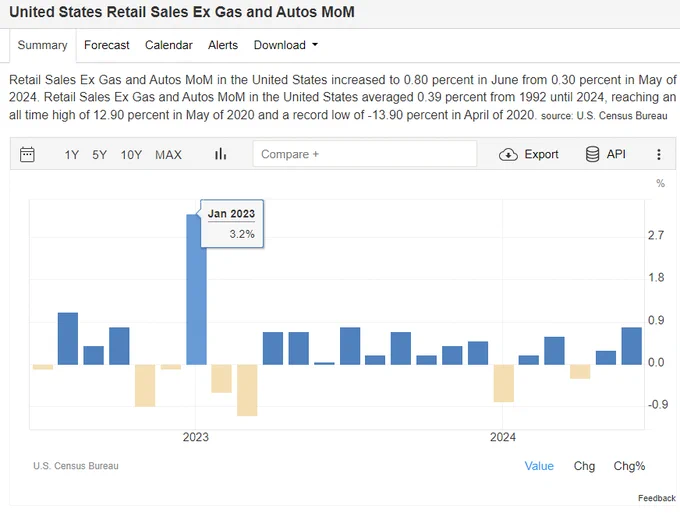
Task: Click the API text label
Action: pos(616,154)
